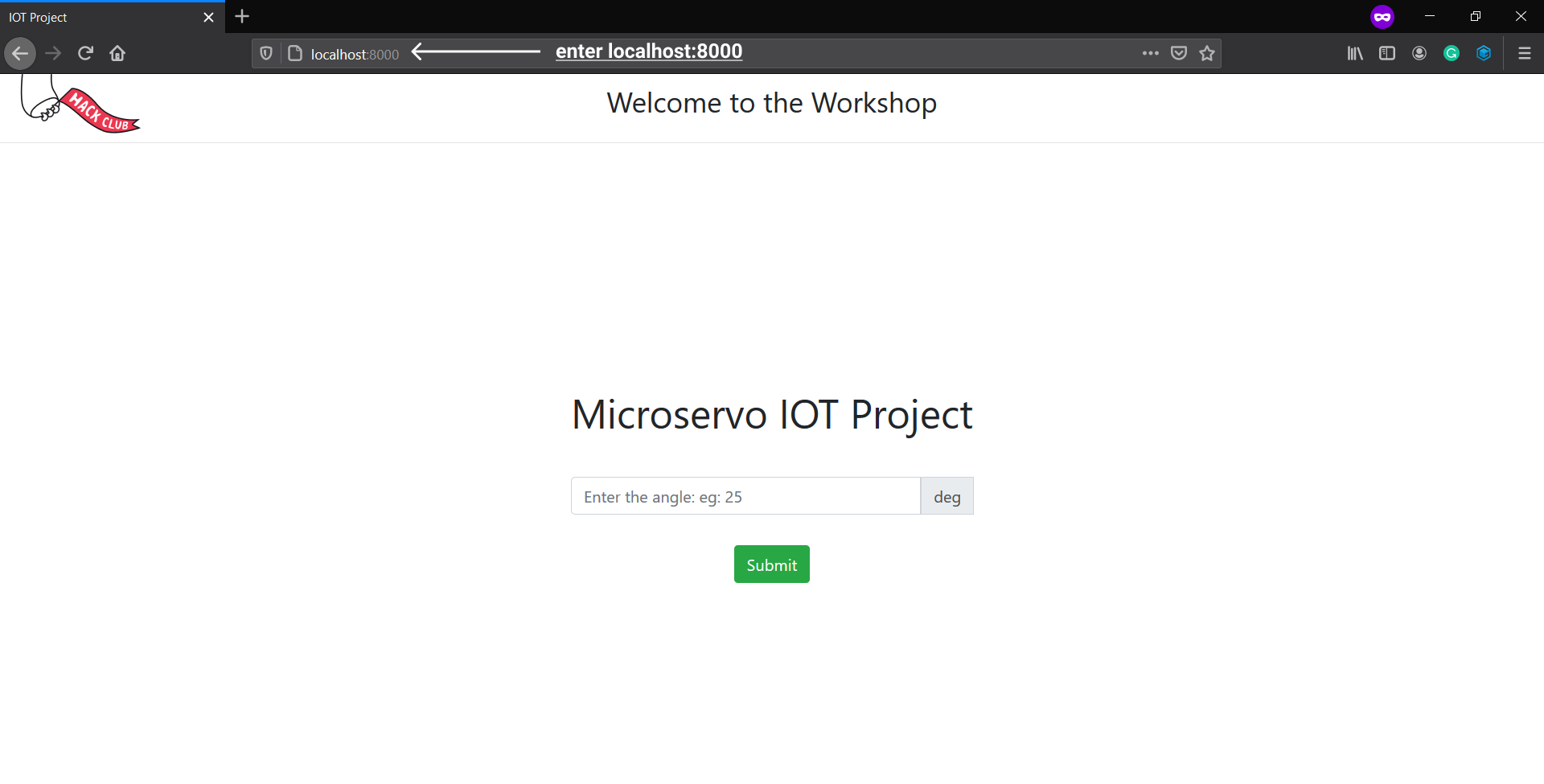The image size is (1544, 784).
Task: Click the blue cube extension icon
Action: pos(1484,53)
